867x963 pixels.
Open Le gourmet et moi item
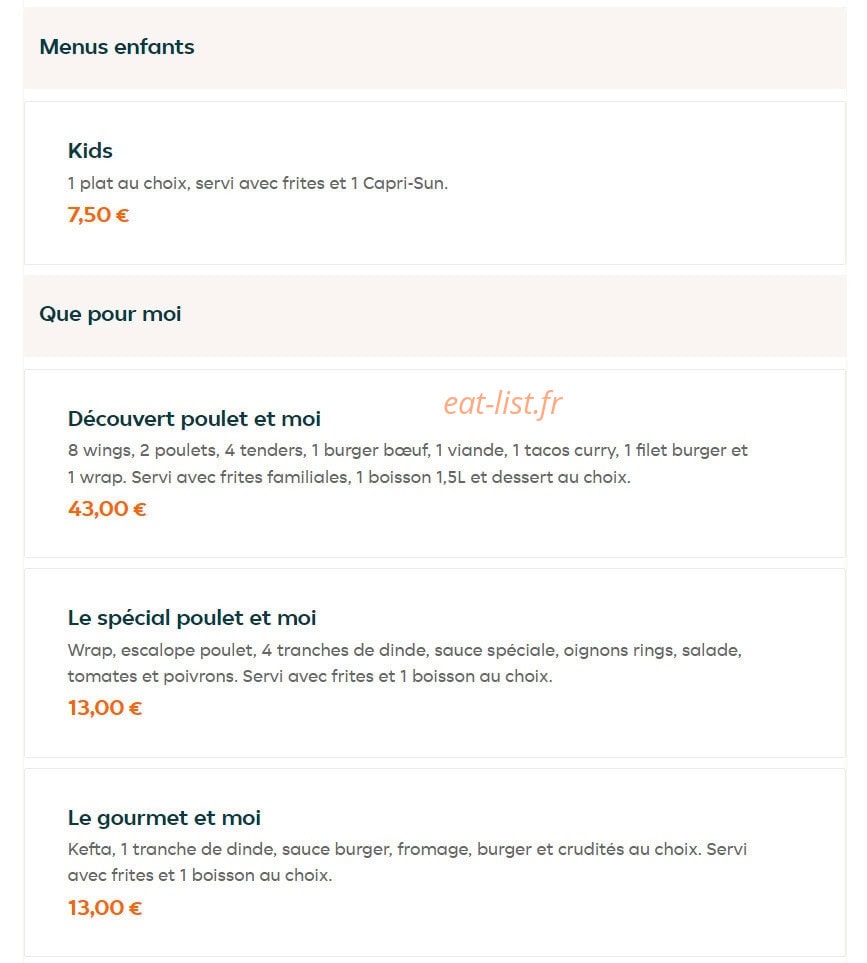(164, 818)
